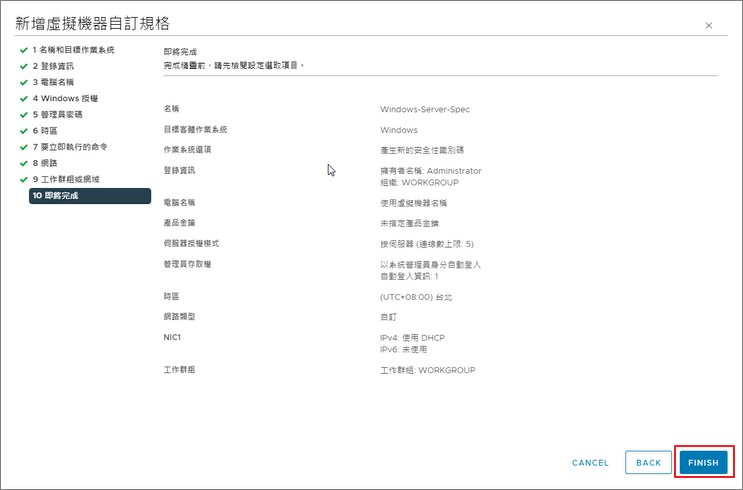Click the green checkmark beside step 1
The image size is (743, 490).
24,50
